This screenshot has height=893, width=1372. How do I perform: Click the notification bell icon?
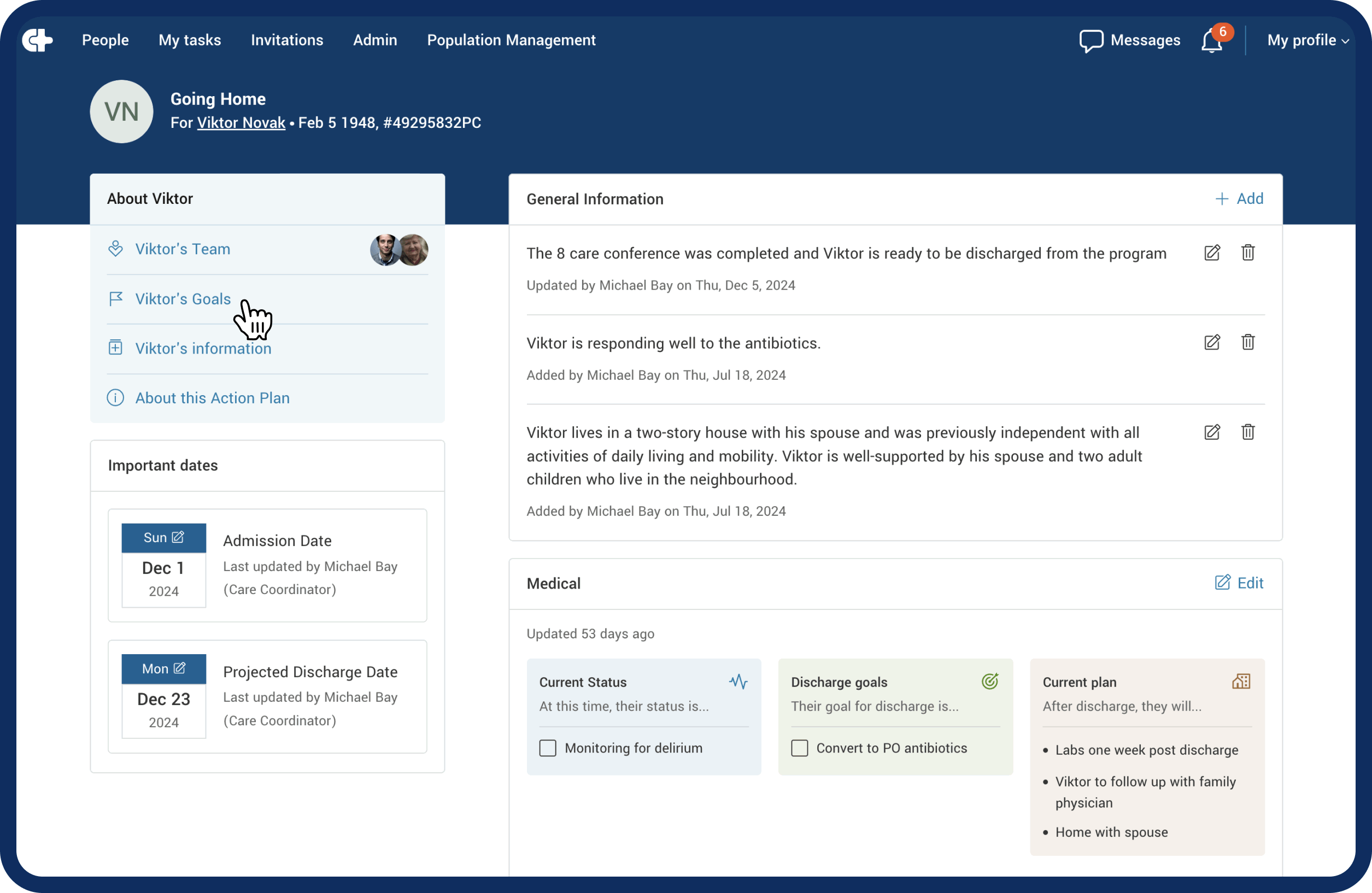1212,41
